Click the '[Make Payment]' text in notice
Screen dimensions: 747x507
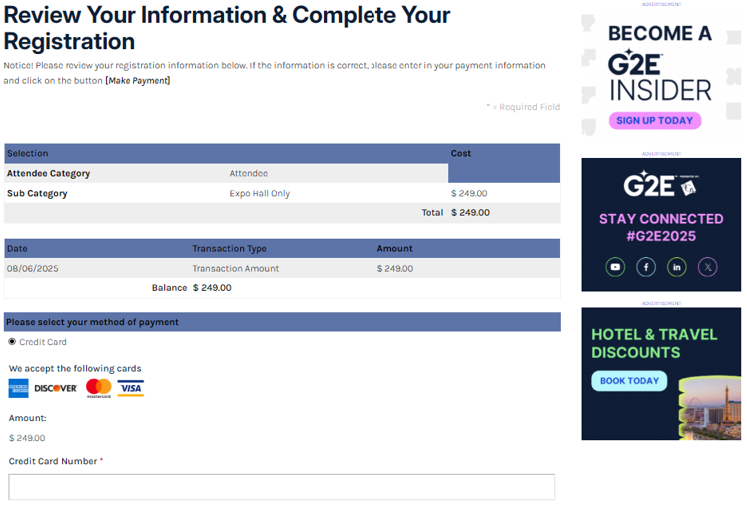click(138, 81)
